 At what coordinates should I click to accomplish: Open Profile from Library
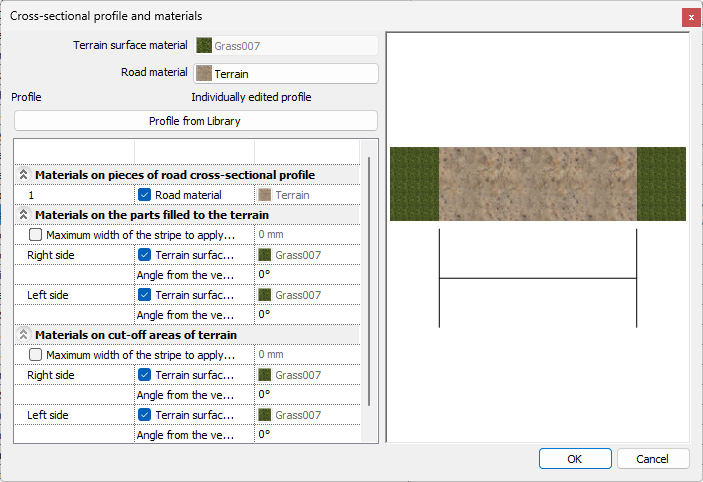(x=195, y=121)
